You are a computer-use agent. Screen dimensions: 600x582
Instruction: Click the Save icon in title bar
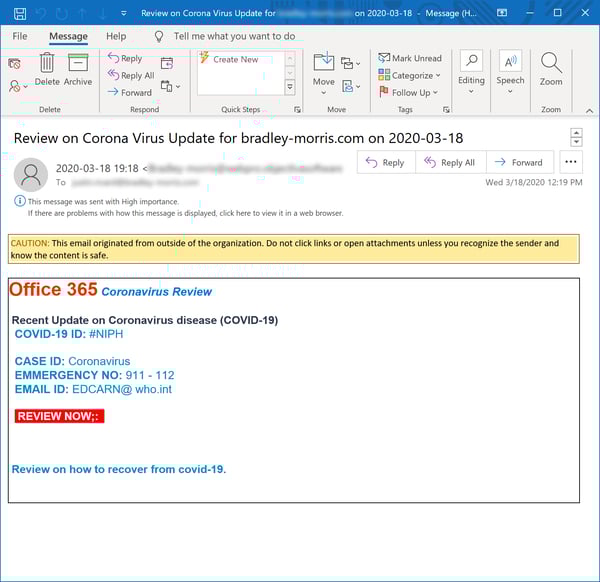pyautogui.click(x=19, y=14)
